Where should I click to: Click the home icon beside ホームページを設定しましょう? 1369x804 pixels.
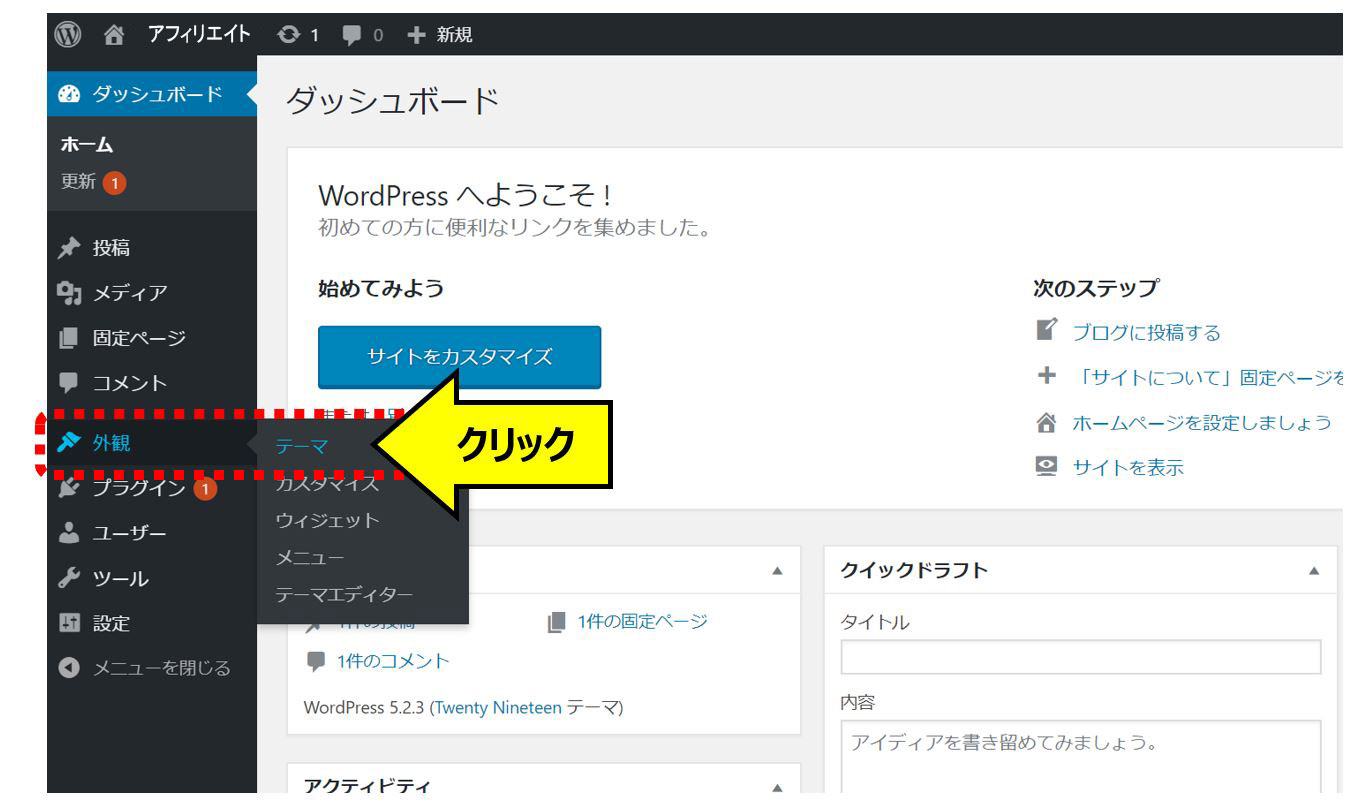coord(1046,422)
